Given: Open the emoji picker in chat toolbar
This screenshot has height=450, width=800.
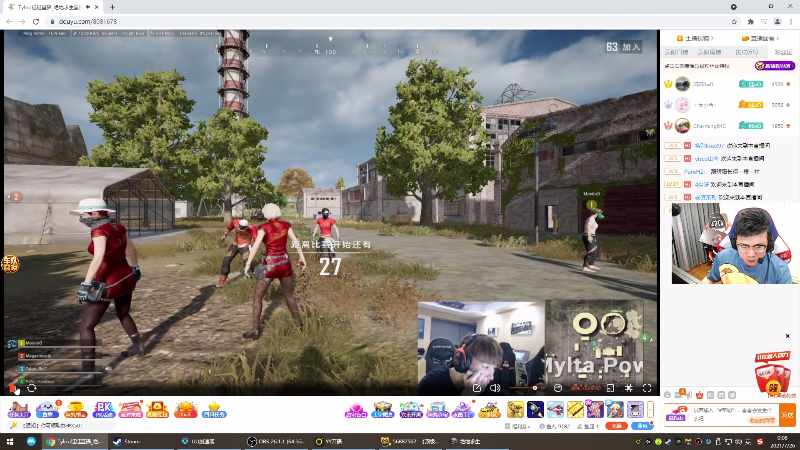Looking at the screenshot, I should tap(667, 395).
